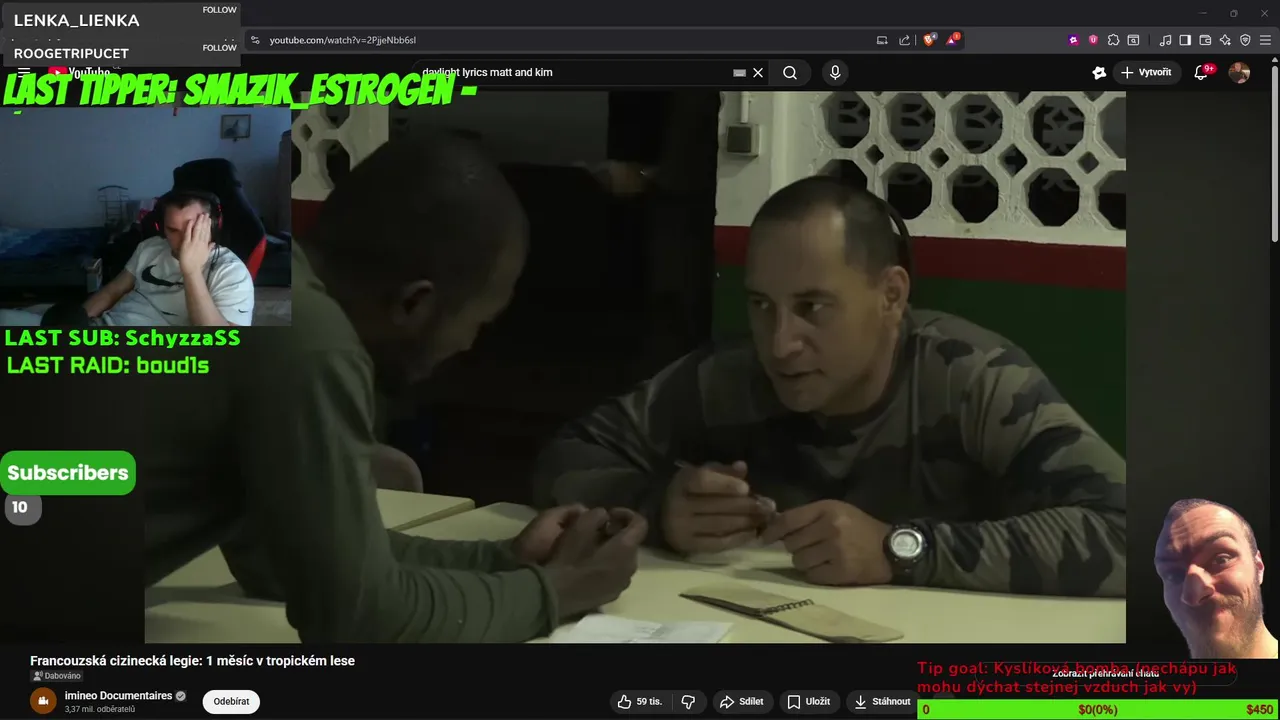Click the tip goal progress bar
The height and width of the screenshot is (720, 1280).
coord(1098,710)
